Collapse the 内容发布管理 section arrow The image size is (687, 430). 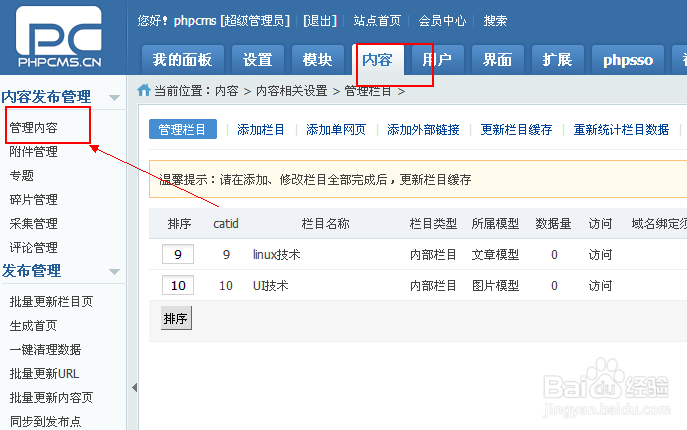[114, 97]
